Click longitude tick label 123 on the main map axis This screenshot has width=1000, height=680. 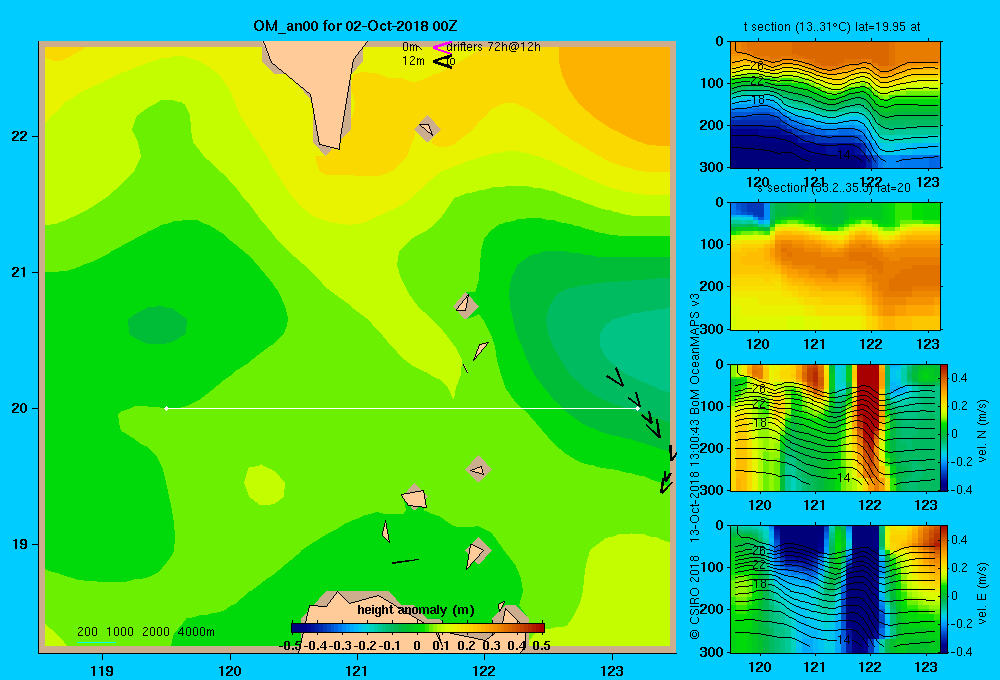[612, 670]
